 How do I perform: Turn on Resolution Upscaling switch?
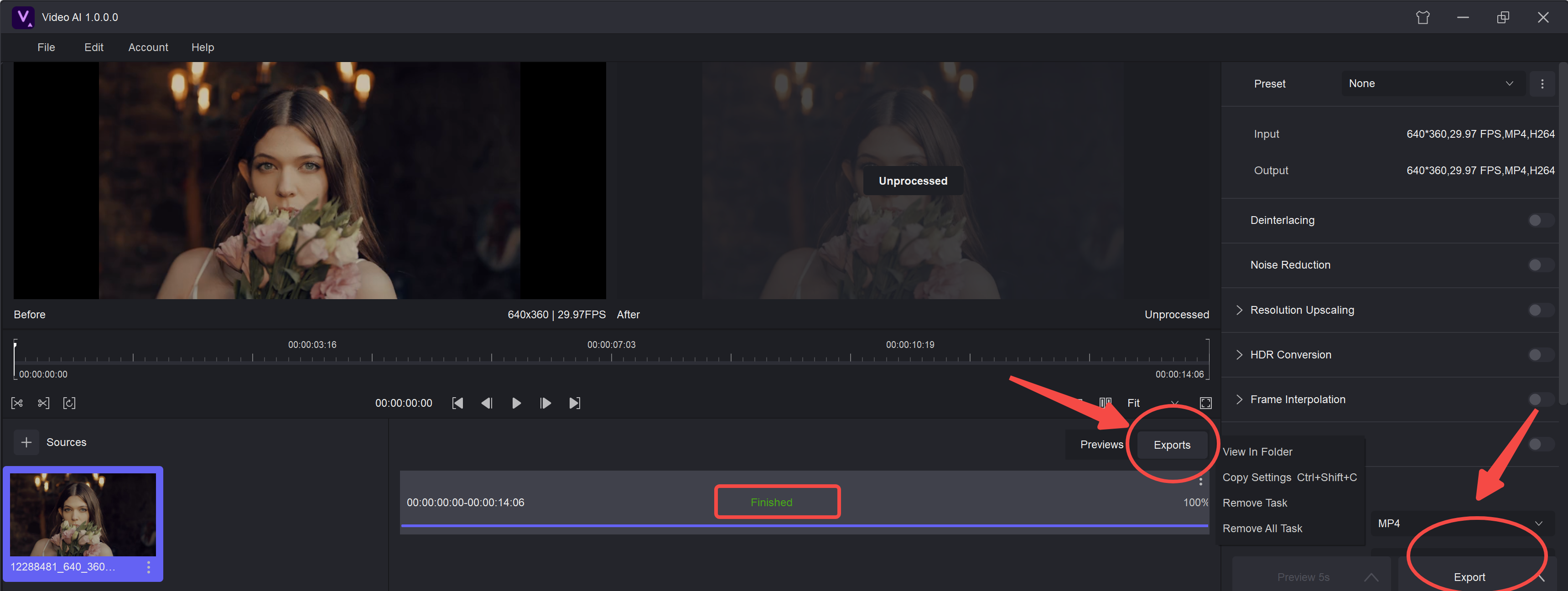[x=1540, y=310]
